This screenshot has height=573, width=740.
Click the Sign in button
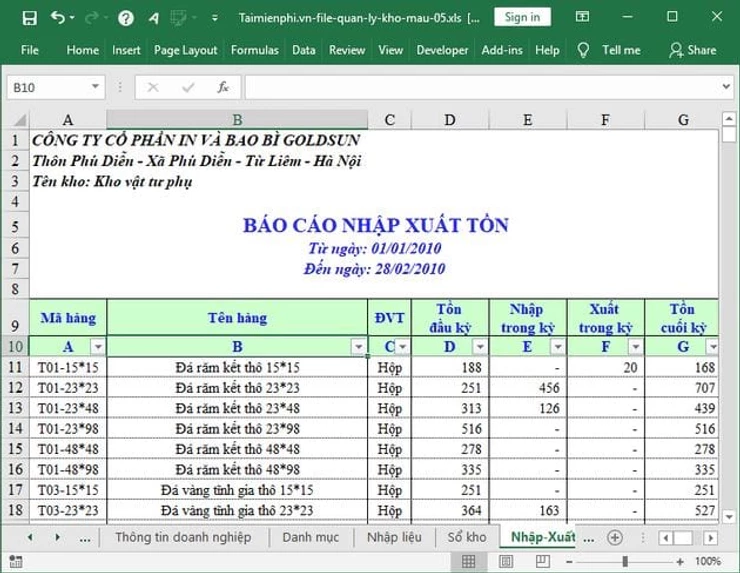pyautogui.click(x=522, y=17)
